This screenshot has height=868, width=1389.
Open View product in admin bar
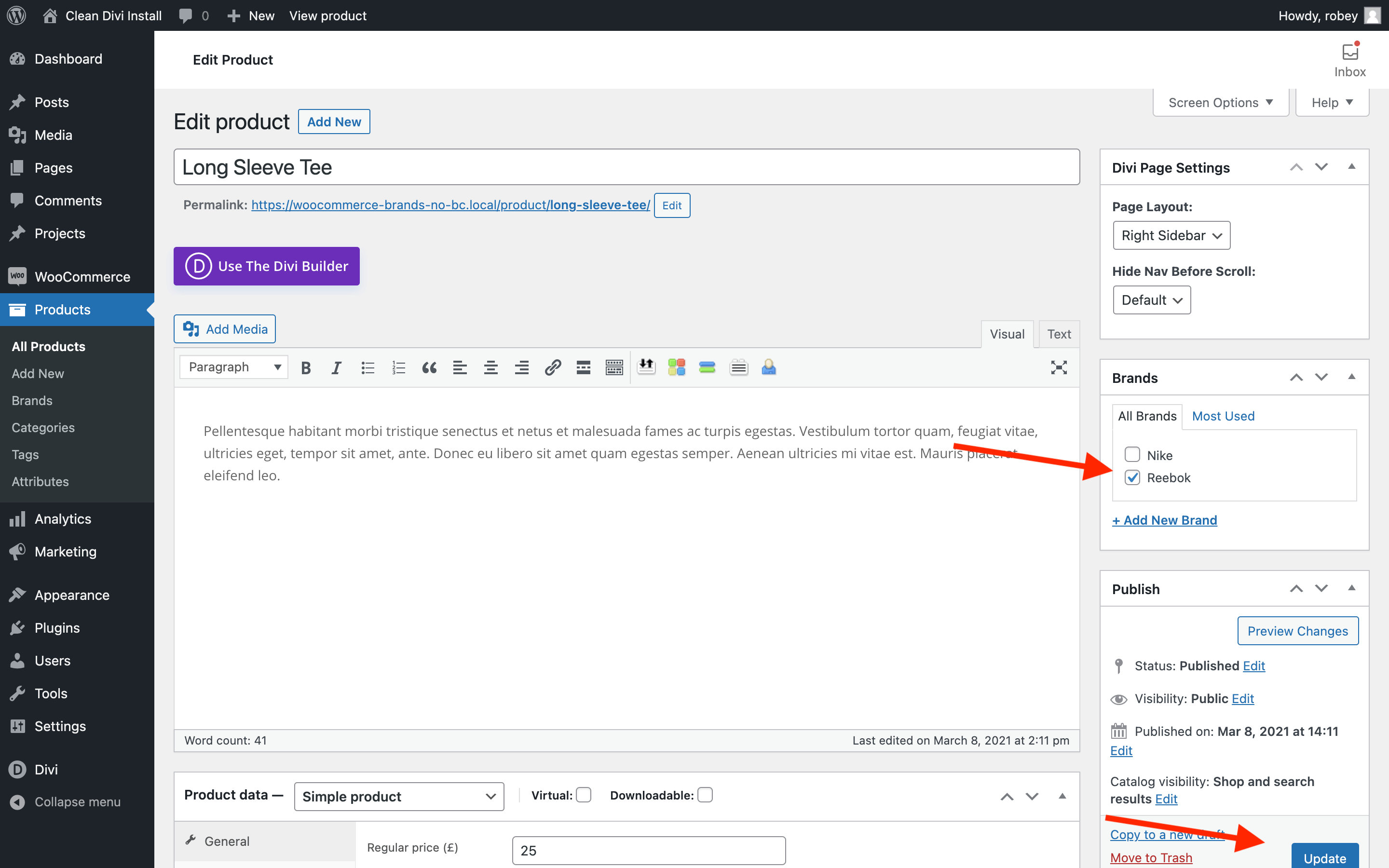(x=328, y=15)
